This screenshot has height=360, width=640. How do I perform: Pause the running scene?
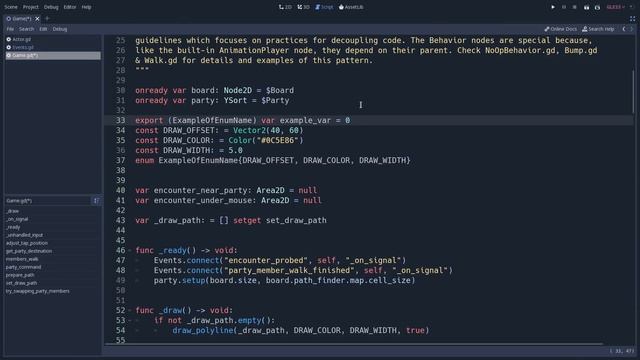click(x=564, y=7)
